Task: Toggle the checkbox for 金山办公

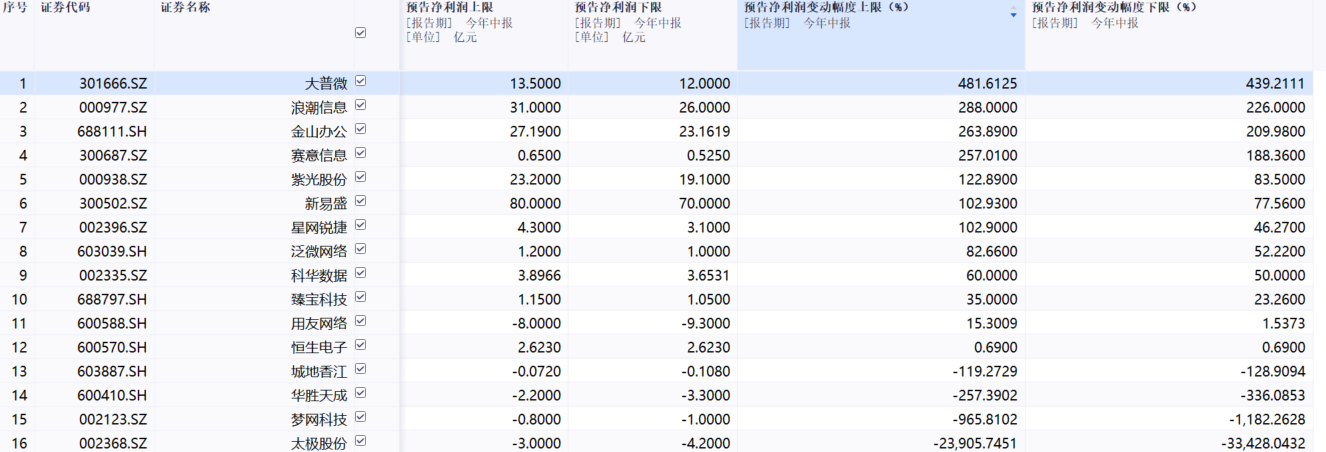Action: pos(360,129)
